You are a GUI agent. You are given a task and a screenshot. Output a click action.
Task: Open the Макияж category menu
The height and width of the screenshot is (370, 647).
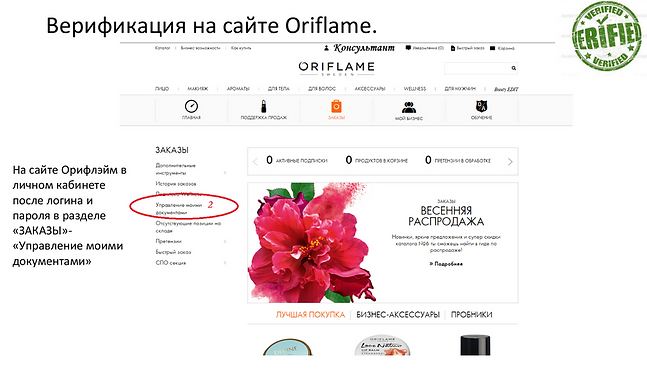coord(198,89)
